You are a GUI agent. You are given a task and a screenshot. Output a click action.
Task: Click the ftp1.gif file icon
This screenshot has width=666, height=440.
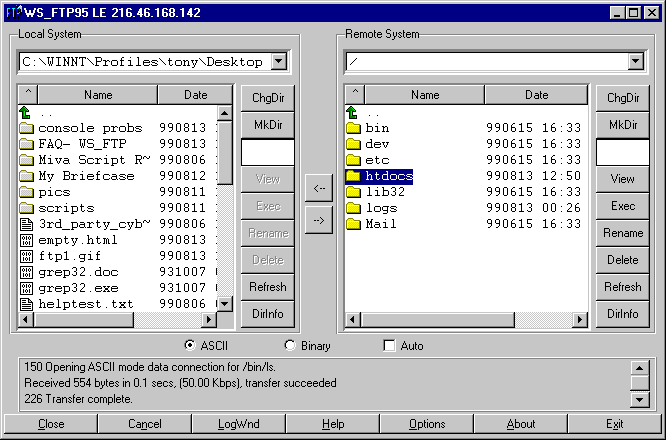[x=26, y=256]
